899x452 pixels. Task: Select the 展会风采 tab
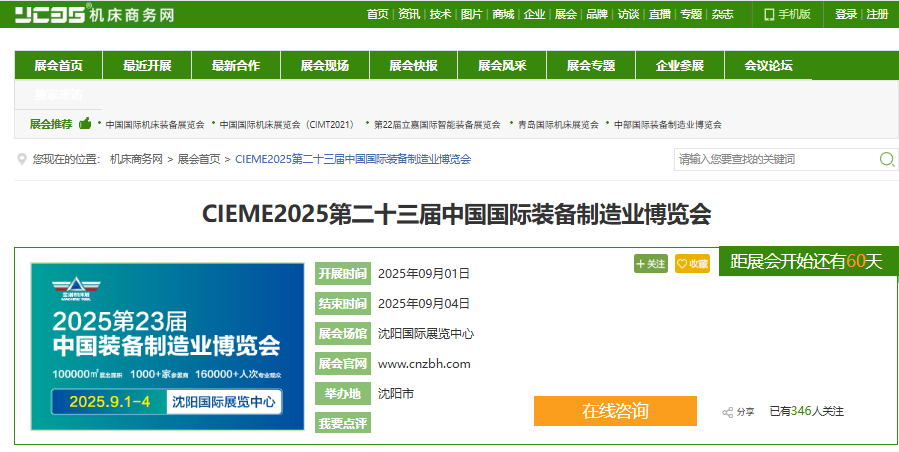pos(502,65)
